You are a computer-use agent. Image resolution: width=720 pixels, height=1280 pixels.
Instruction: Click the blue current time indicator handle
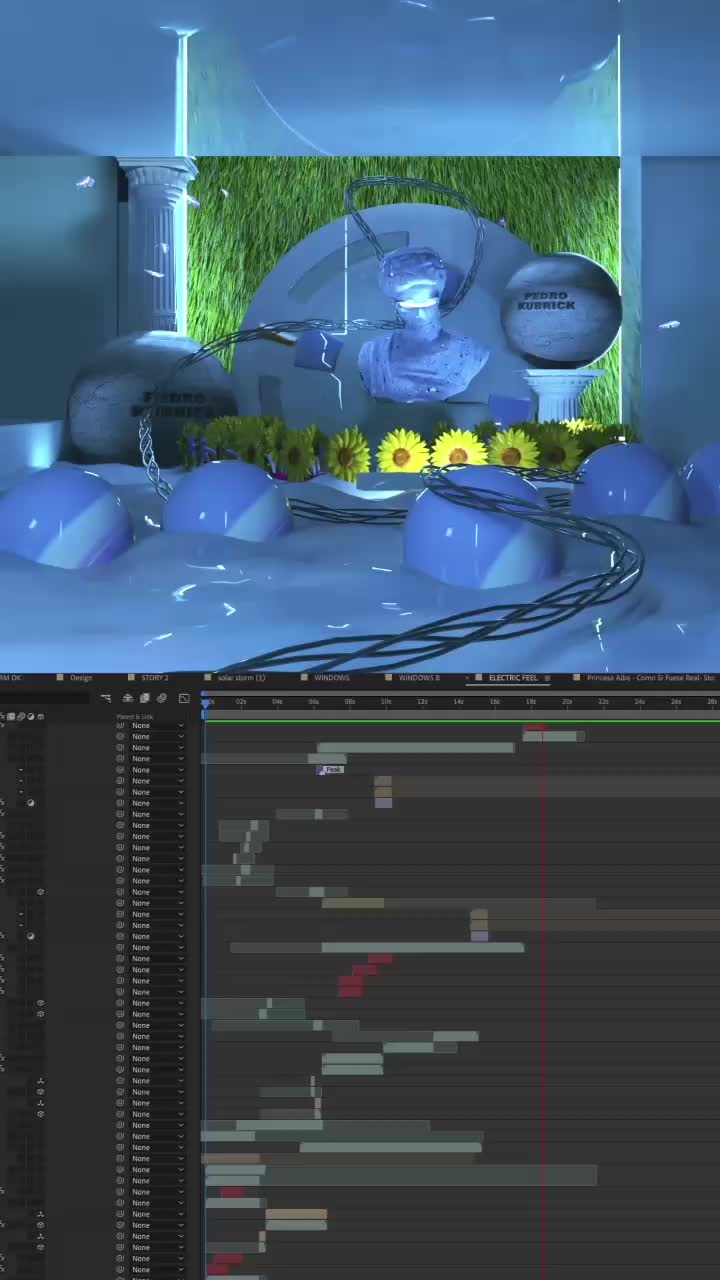(205, 703)
